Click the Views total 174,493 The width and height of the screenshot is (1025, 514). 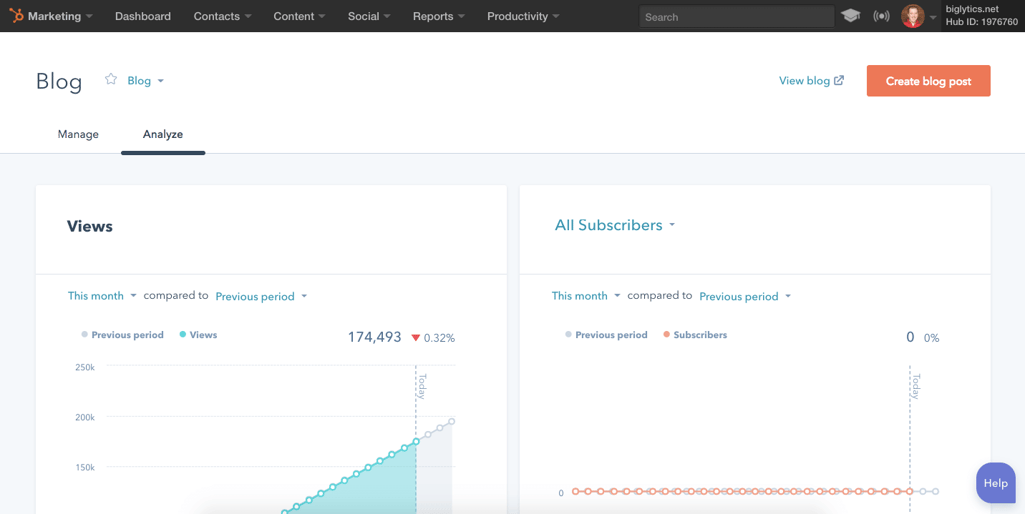pyautogui.click(x=375, y=337)
